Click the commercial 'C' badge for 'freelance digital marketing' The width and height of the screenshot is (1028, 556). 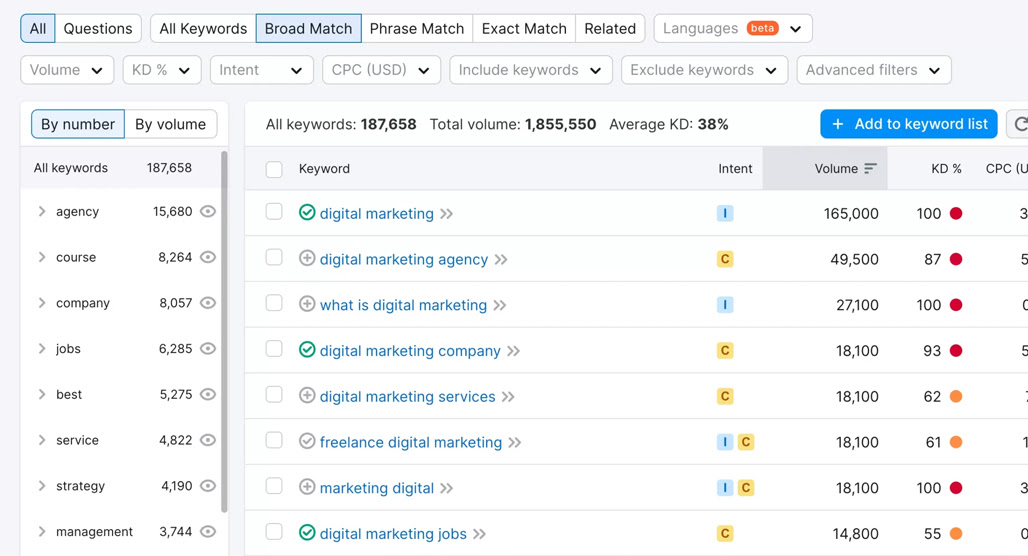745,442
